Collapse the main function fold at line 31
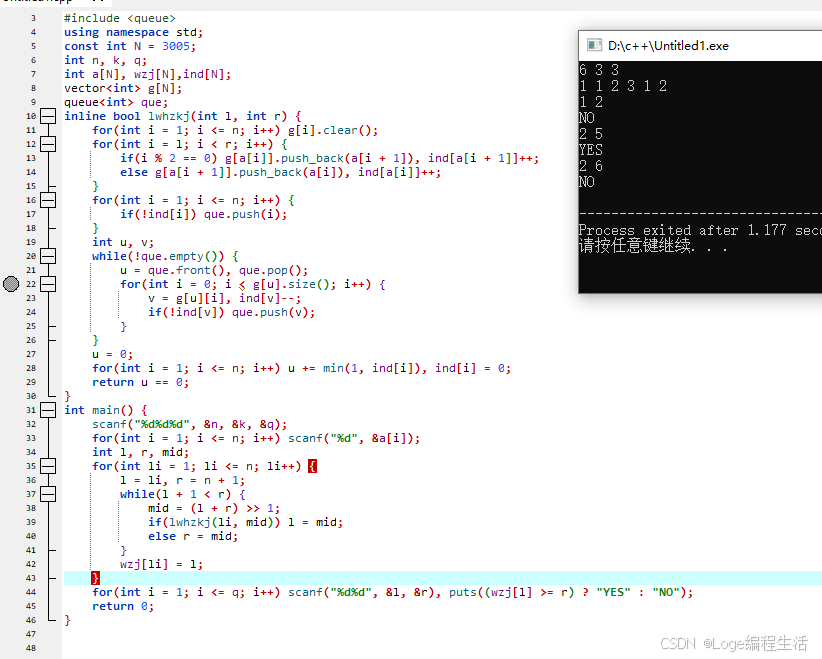Screen dimensions: 822x659 (x=48, y=410)
